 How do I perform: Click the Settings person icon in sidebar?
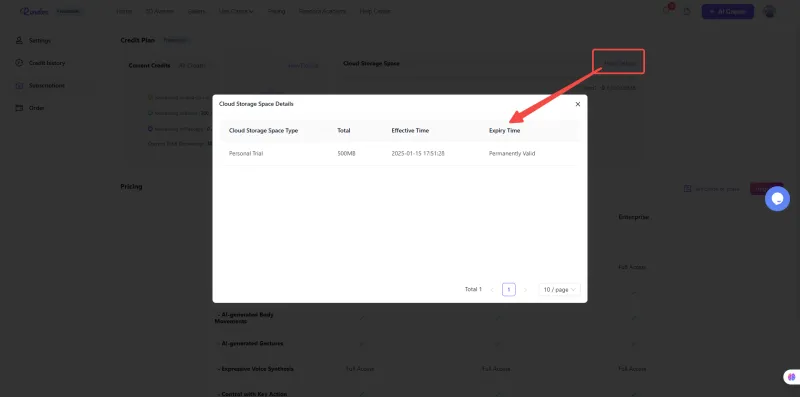point(19,40)
